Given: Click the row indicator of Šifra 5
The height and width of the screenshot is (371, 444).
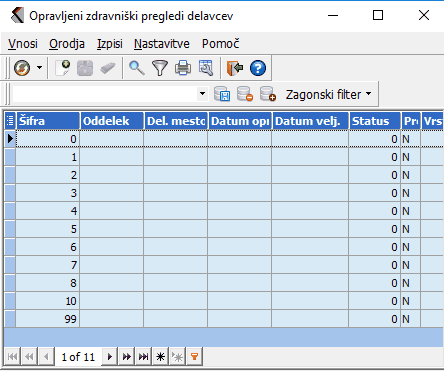Looking at the screenshot, I should pos(10,229).
